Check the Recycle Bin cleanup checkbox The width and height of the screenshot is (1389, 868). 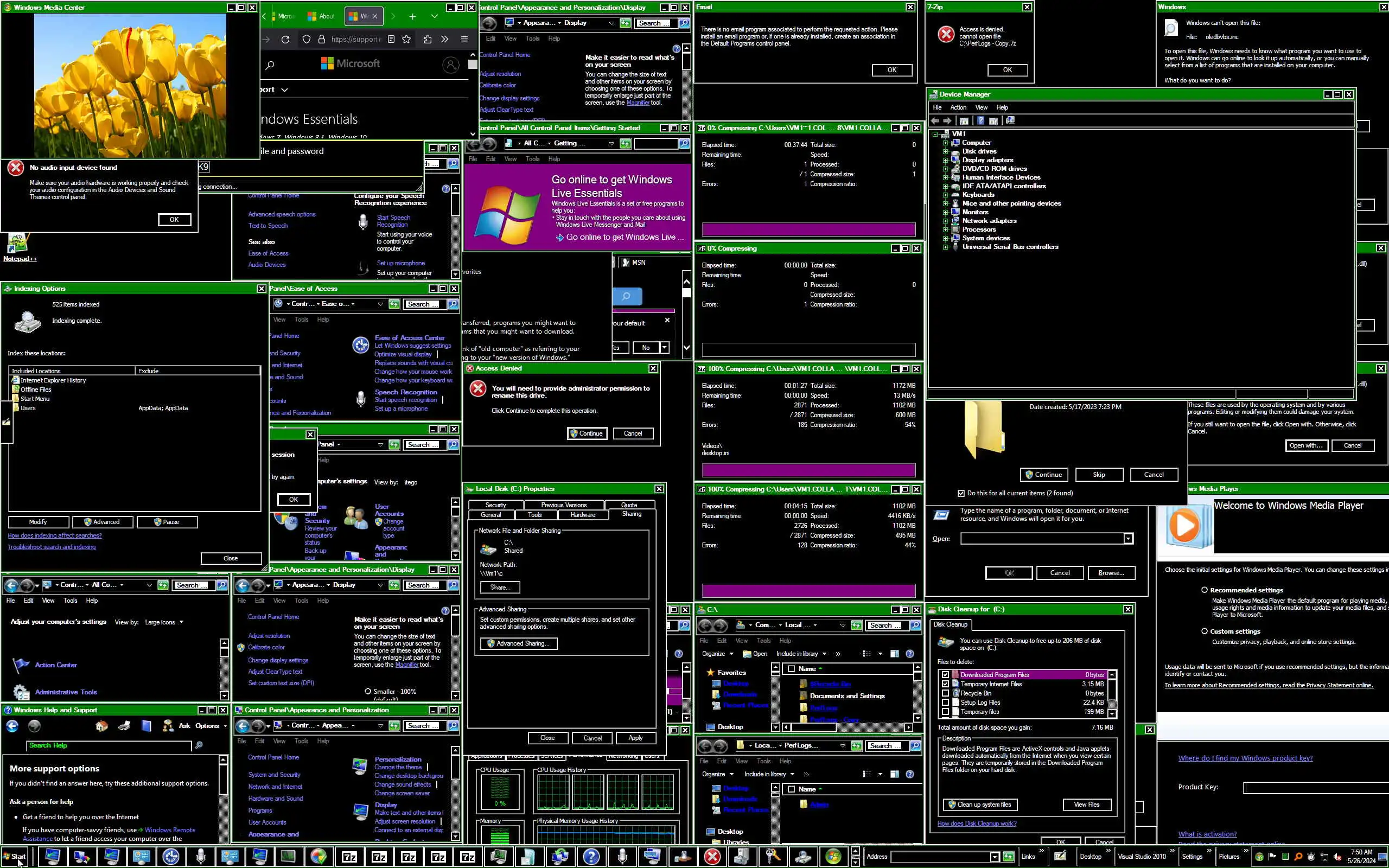pos(945,693)
